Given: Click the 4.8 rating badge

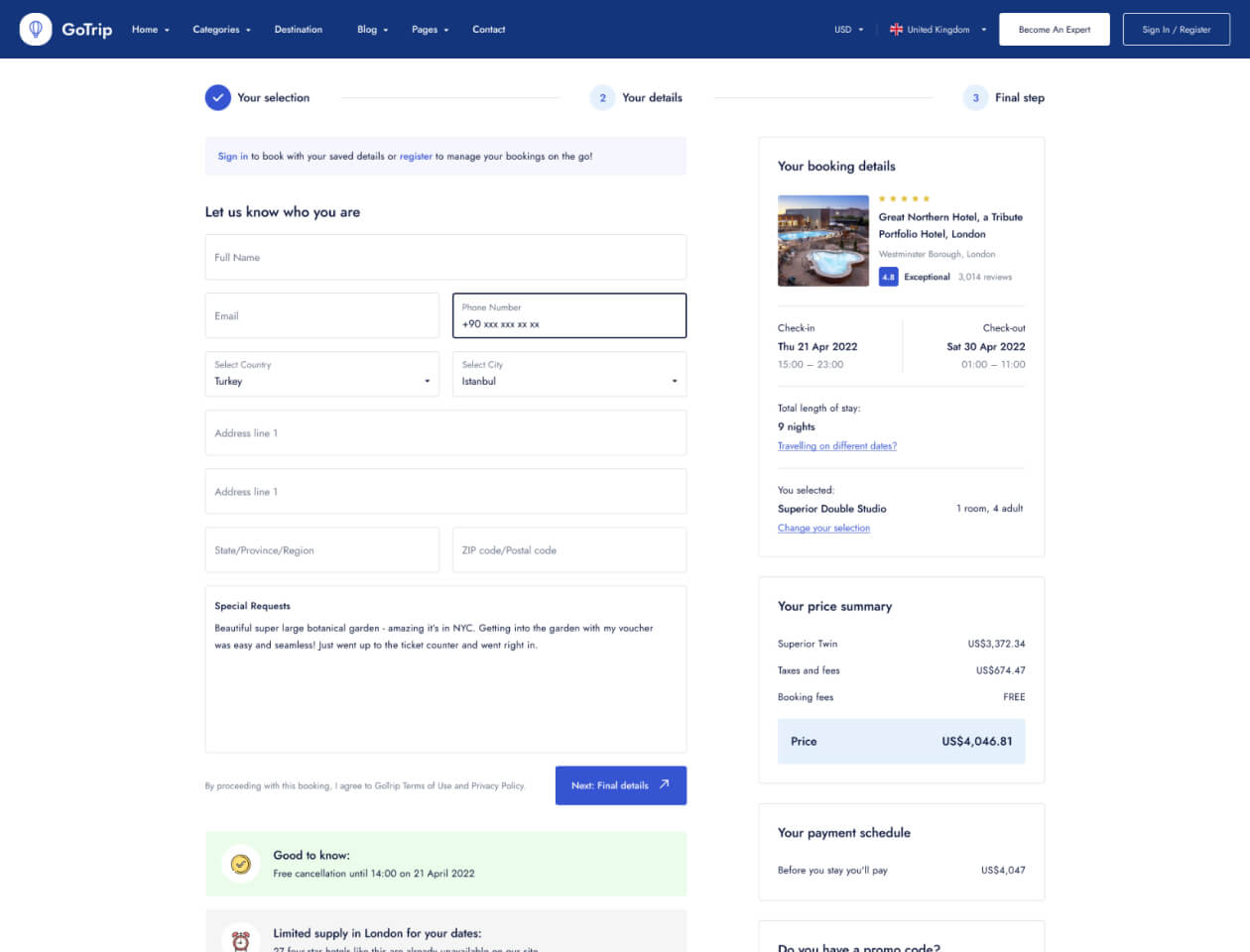Looking at the screenshot, I should (888, 277).
